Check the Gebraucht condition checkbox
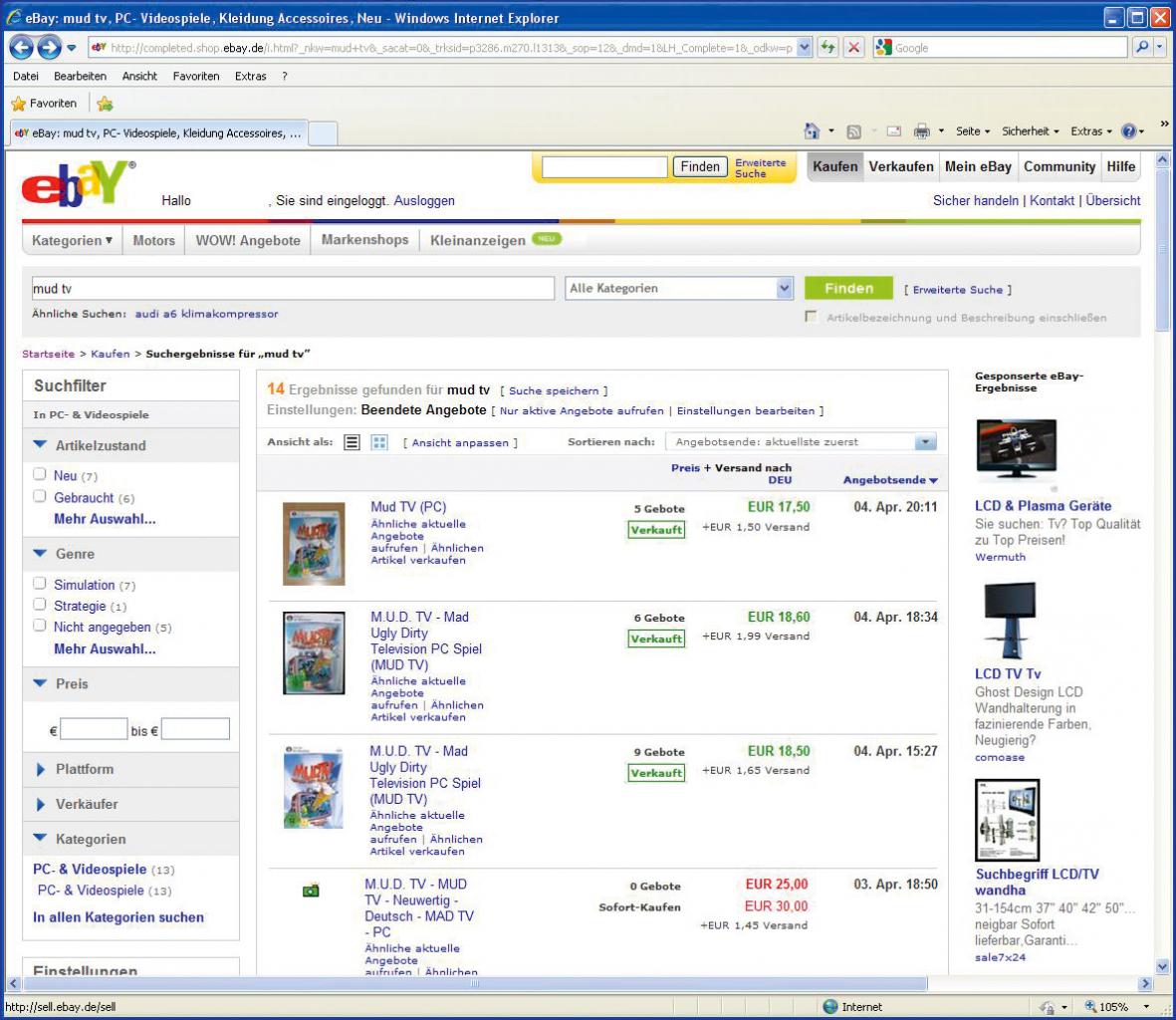Viewport: 1176px width, 1020px height. [40, 496]
